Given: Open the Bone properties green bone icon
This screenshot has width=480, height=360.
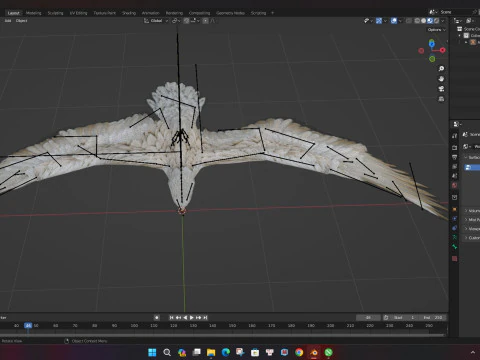Looking at the screenshot, I should 454,247.
